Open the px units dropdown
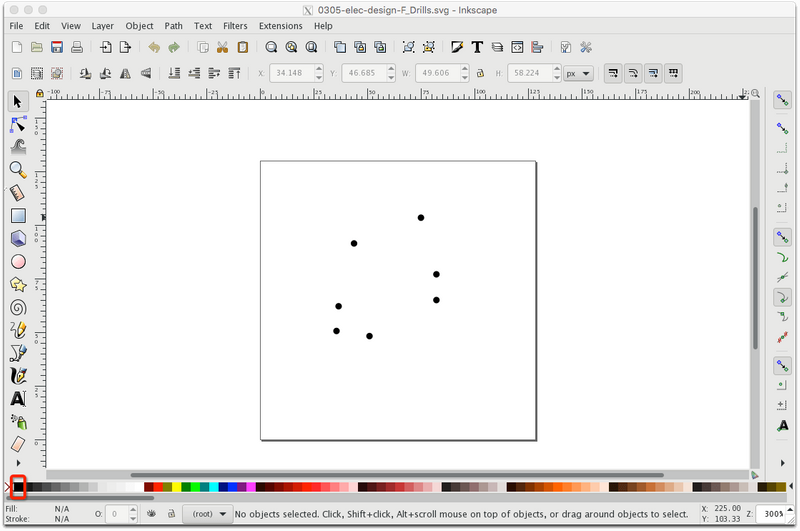 click(578, 73)
